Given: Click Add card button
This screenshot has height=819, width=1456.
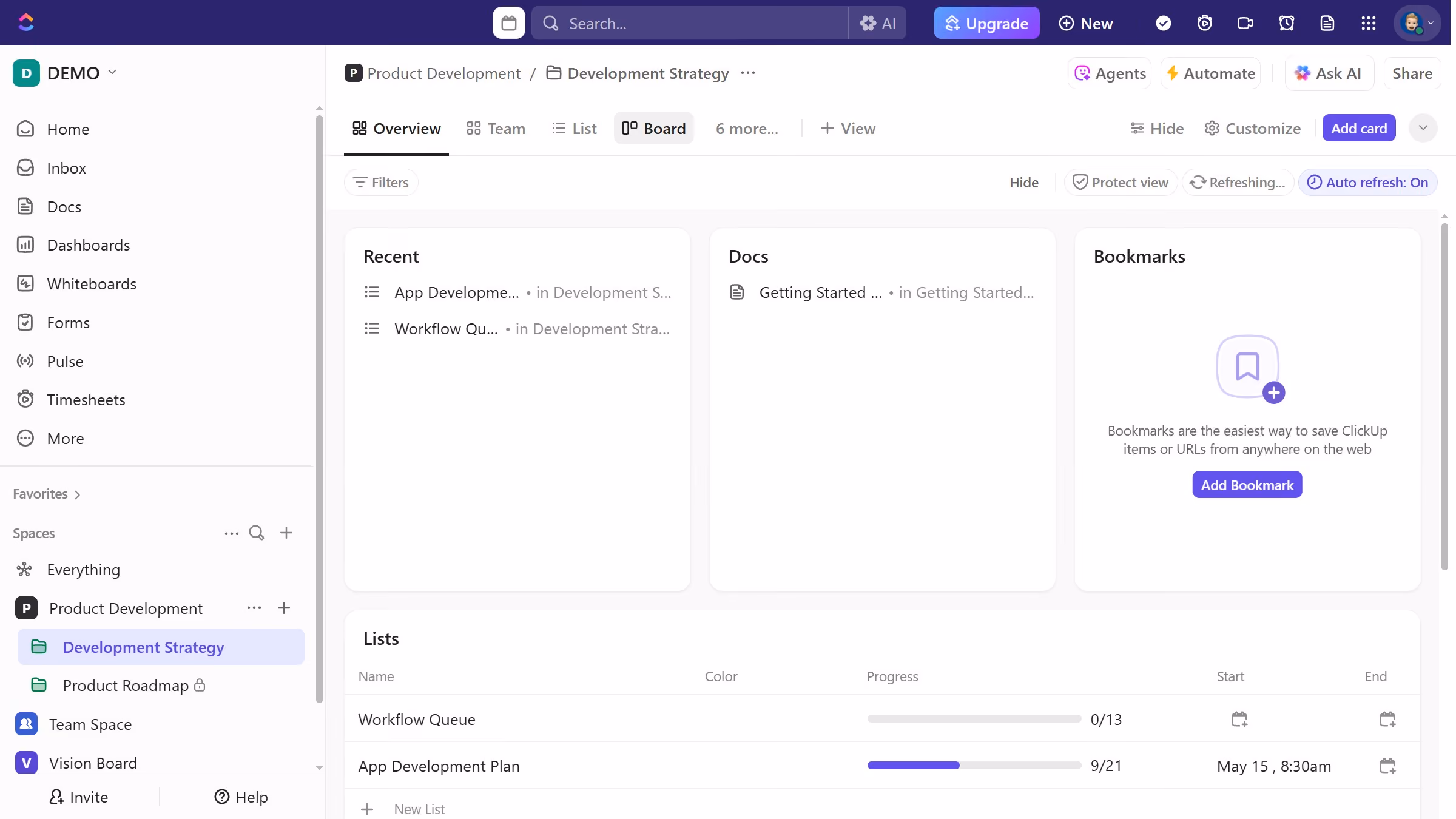Looking at the screenshot, I should pos(1359,129).
